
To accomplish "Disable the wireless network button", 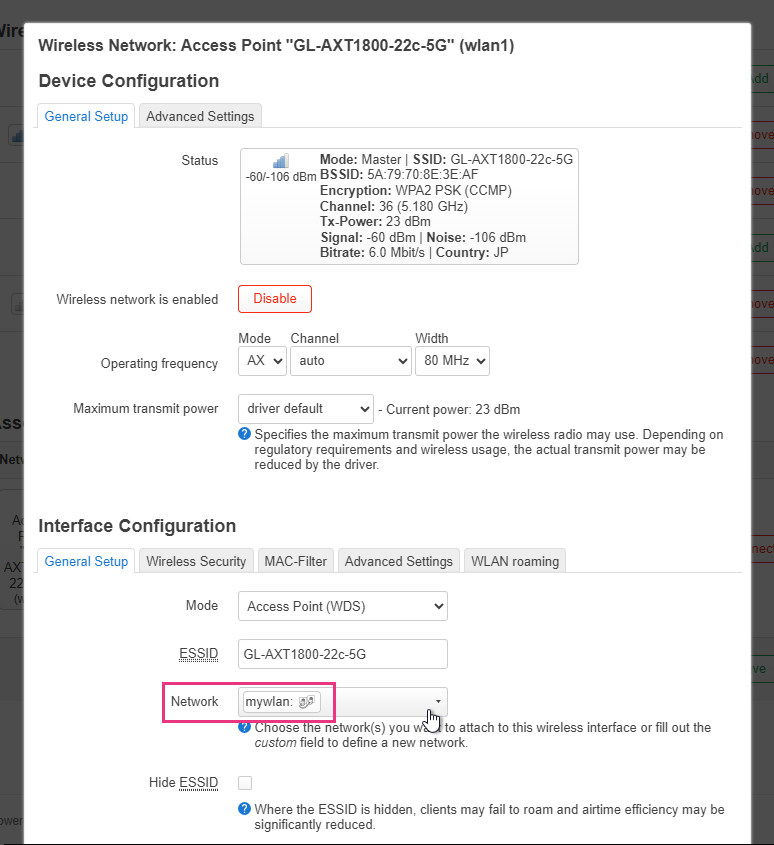I will (275, 299).
